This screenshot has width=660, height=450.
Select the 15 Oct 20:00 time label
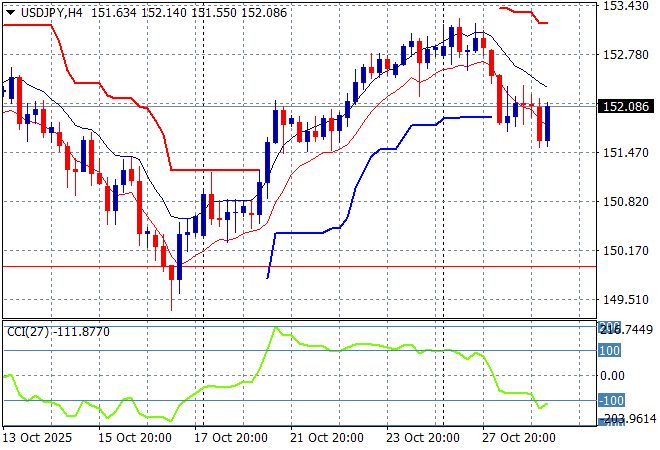pos(135,438)
